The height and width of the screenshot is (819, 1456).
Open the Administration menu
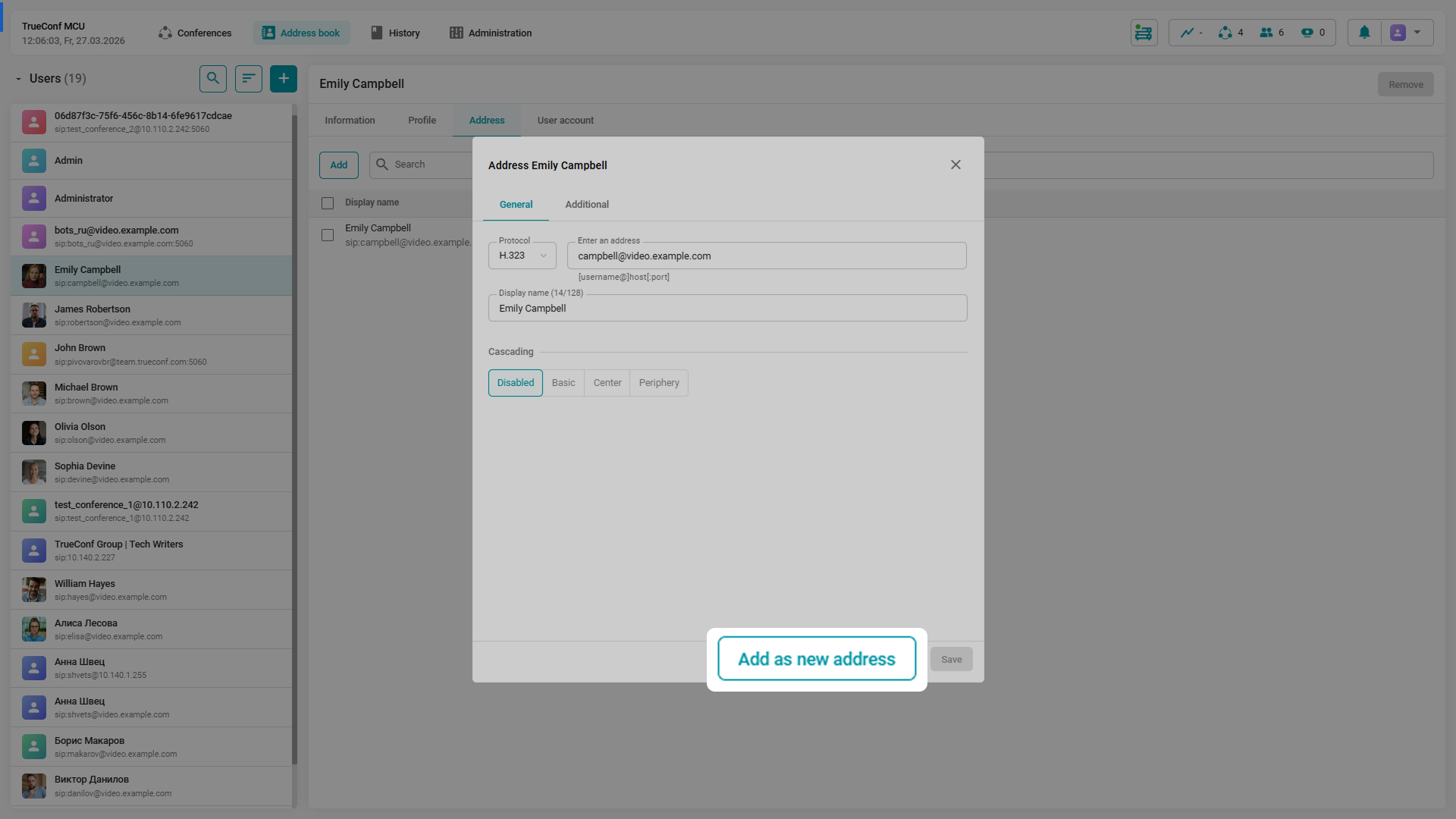click(491, 33)
